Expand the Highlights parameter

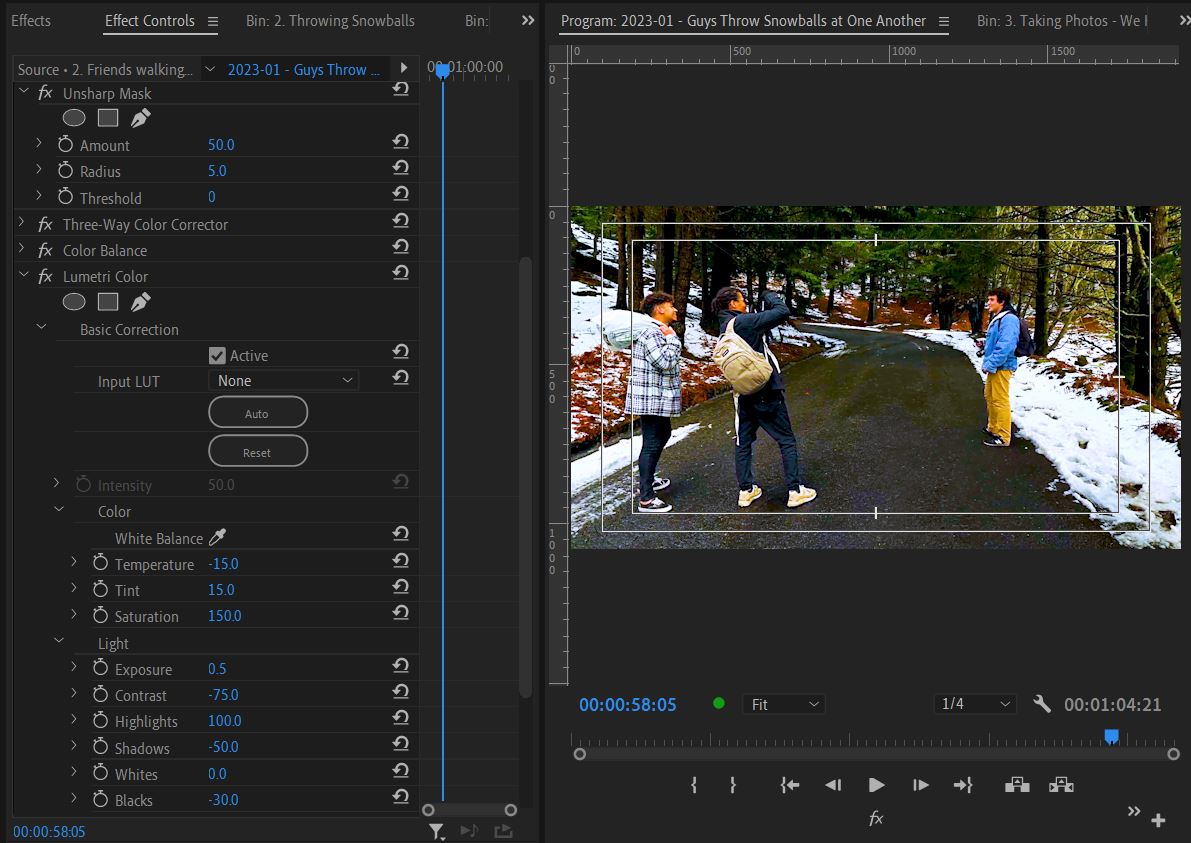[74, 719]
